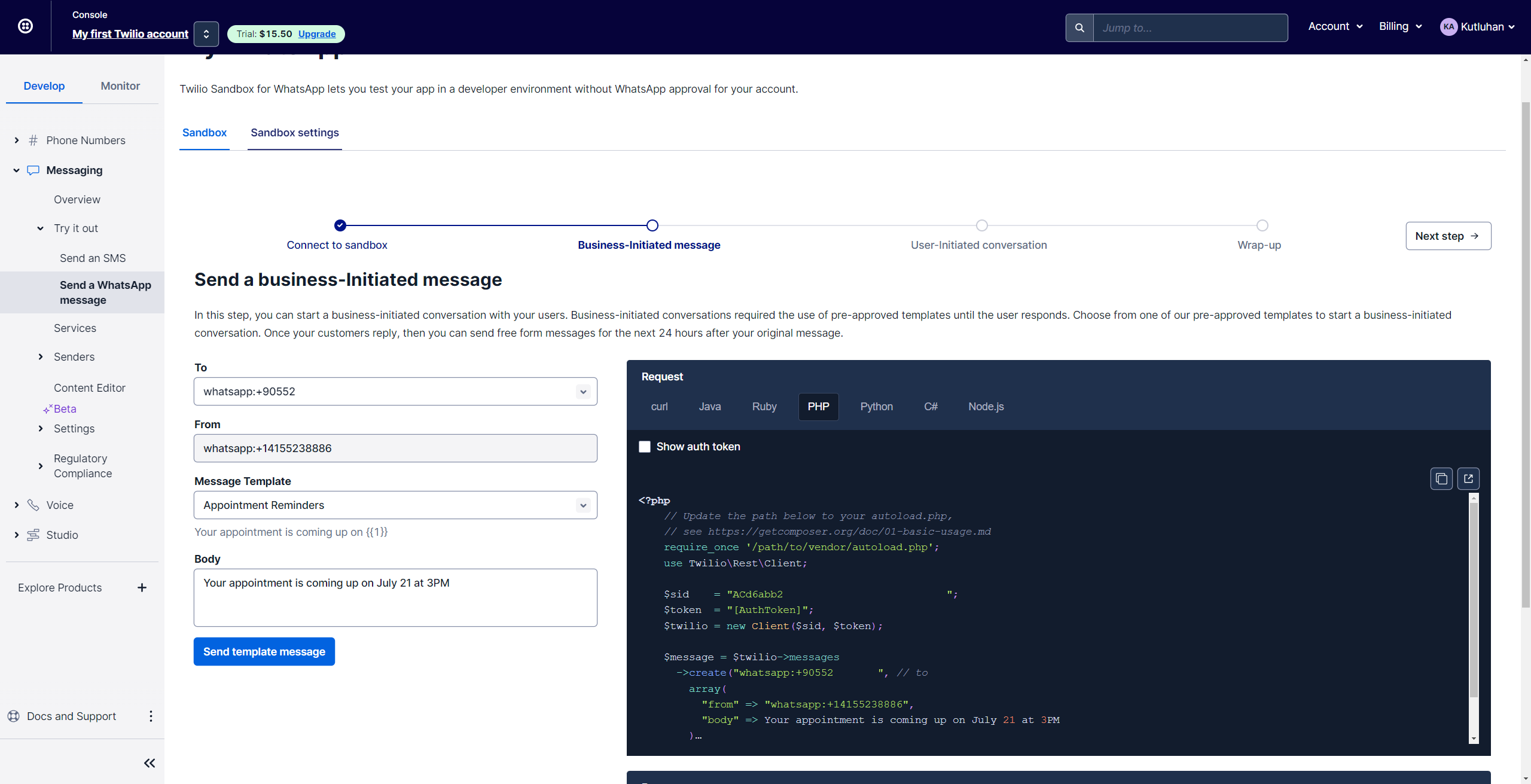The height and width of the screenshot is (784, 1531).
Task: Click the Docs and Support lifebuoy icon
Action: (13, 716)
